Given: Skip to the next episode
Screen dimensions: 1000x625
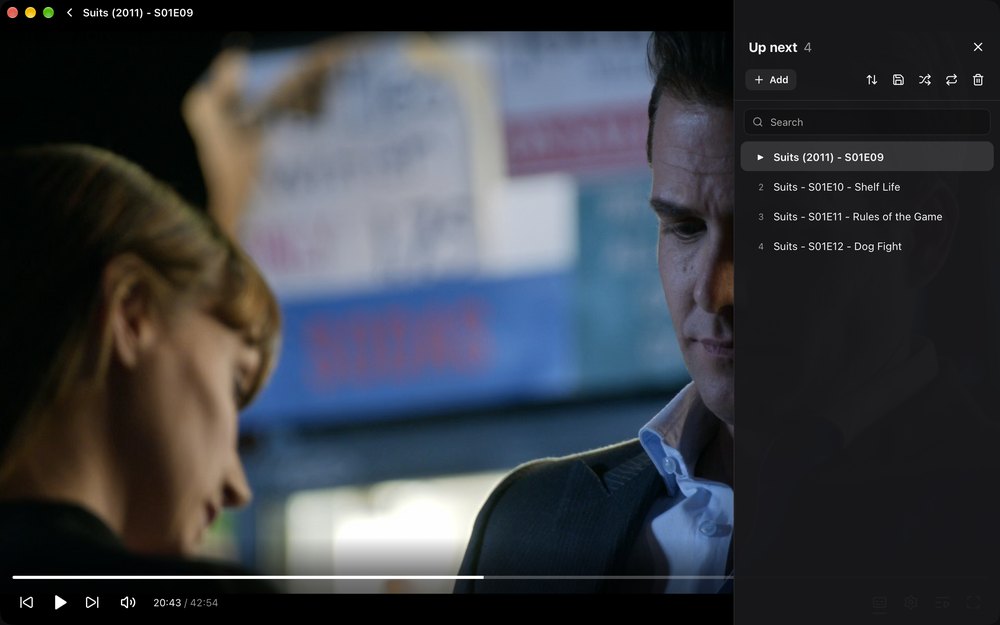Looking at the screenshot, I should 92,602.
